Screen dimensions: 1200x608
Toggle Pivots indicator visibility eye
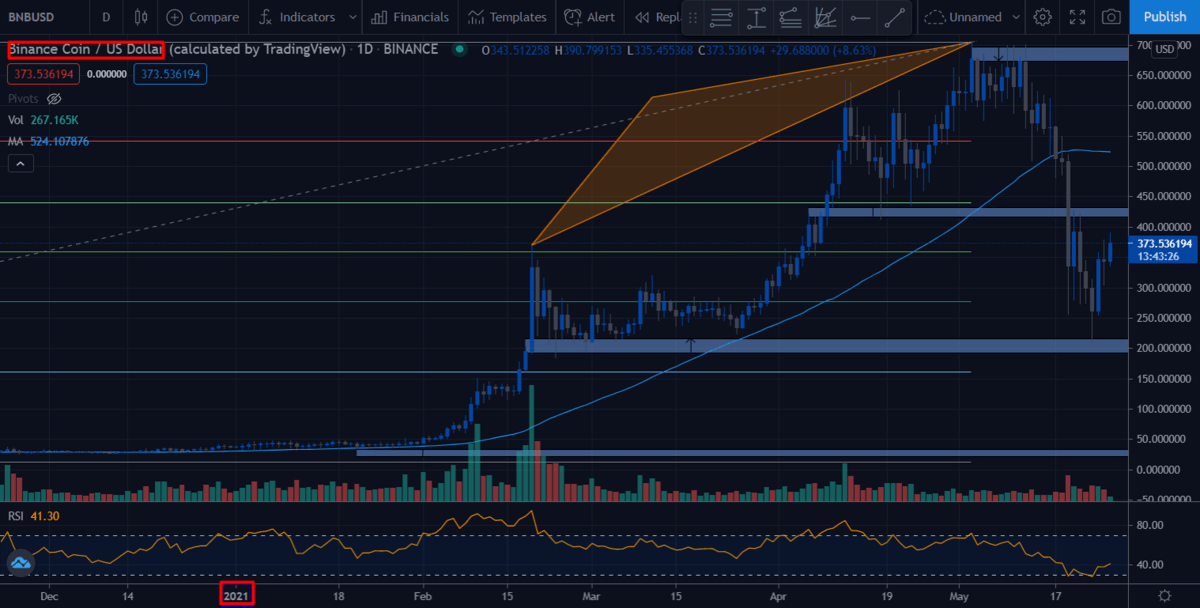pos(55,99)
